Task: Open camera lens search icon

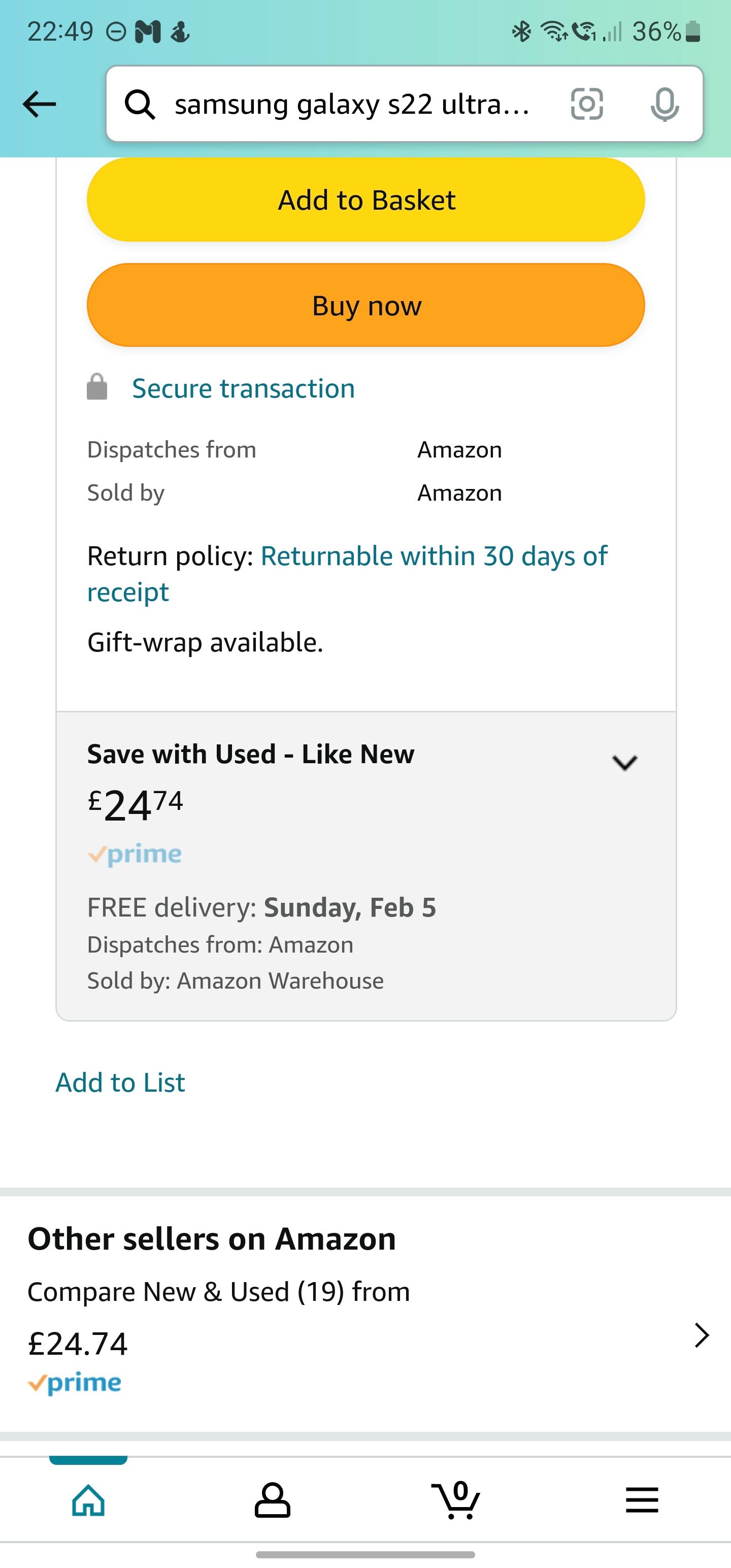Action: pyautogui.click(x=587, y=104)
